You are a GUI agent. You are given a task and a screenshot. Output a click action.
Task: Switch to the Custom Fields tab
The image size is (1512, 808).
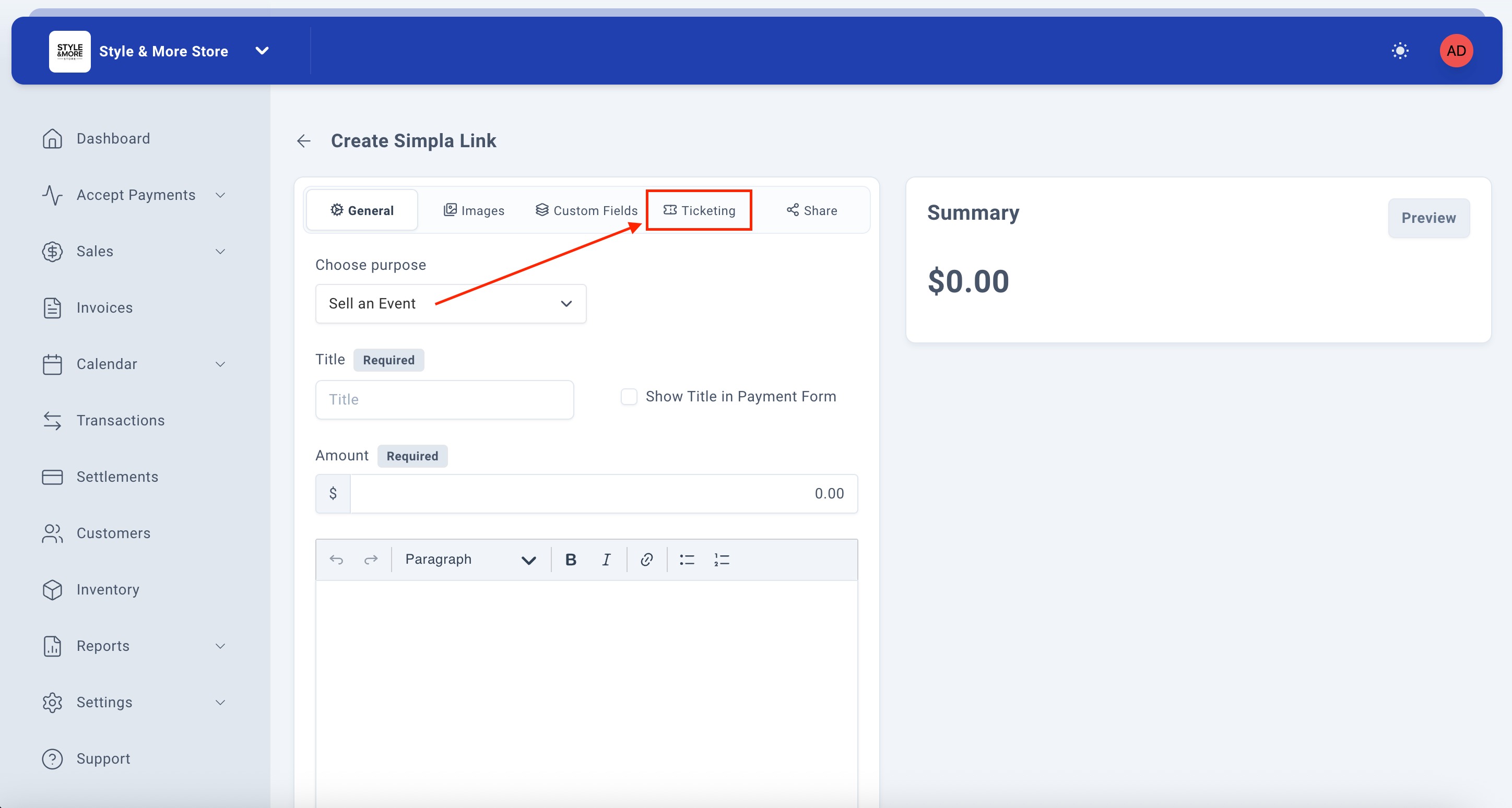(x=586, y=210)
